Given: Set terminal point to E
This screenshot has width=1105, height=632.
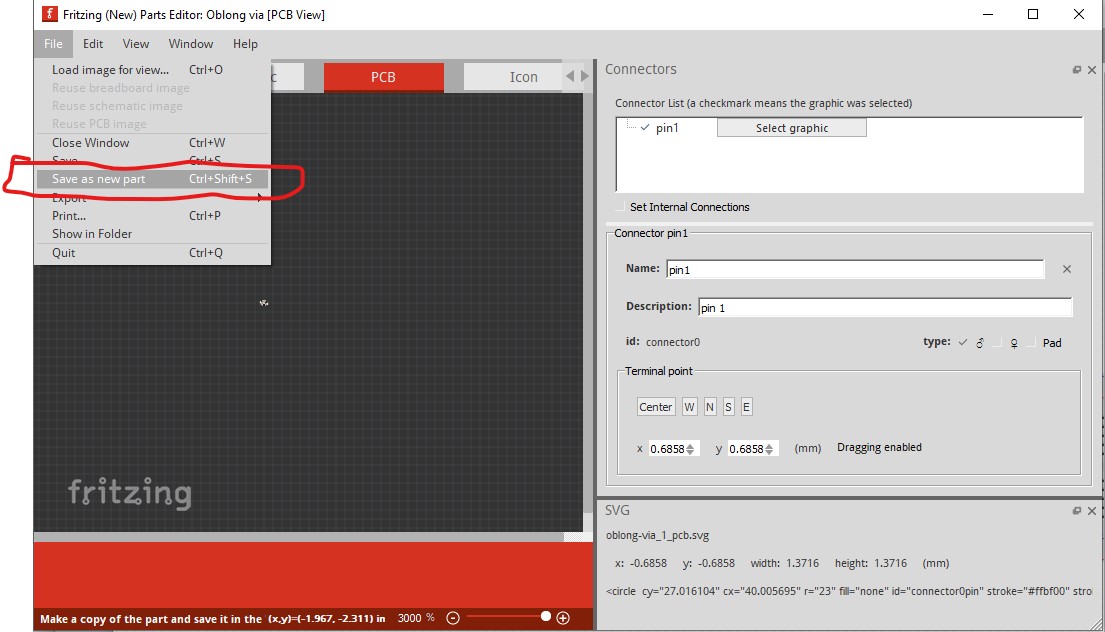Looking at the screenshot, I should click(x=746, y=407).
